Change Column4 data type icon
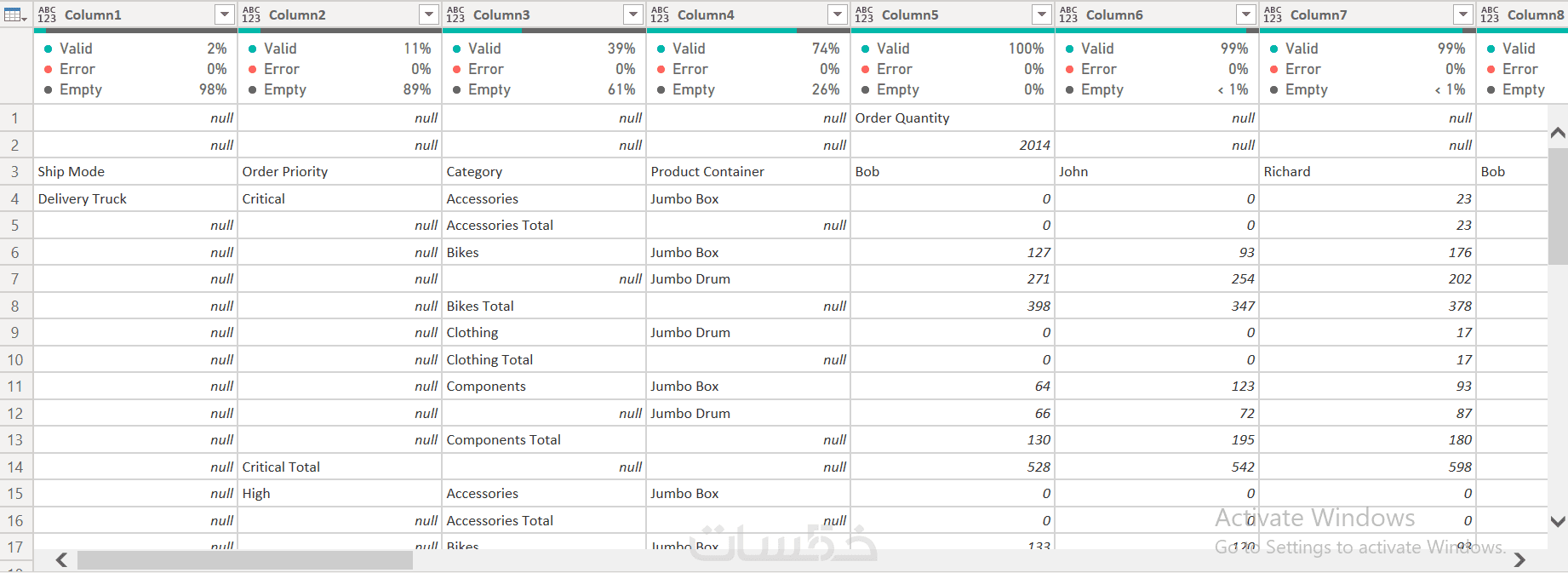Viewport: 1568px width, 573px height. click(x=660, y=14)
